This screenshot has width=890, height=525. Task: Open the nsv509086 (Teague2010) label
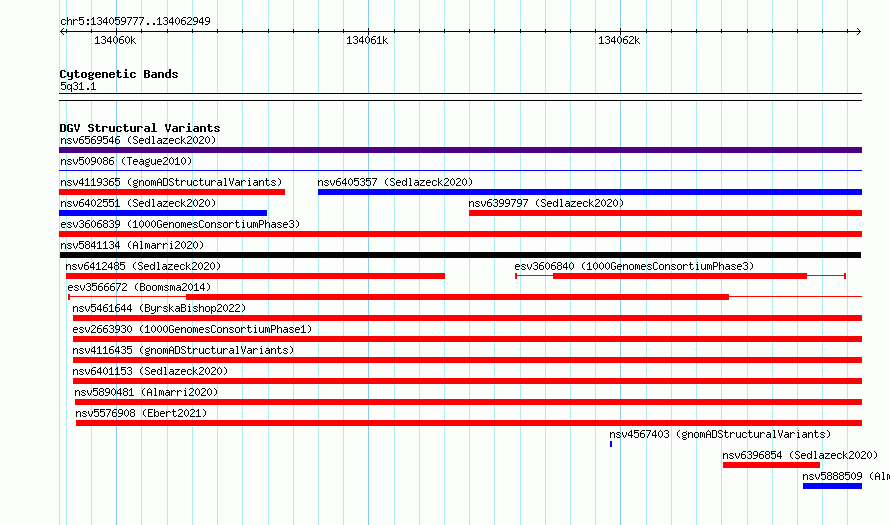coord(126,161)
